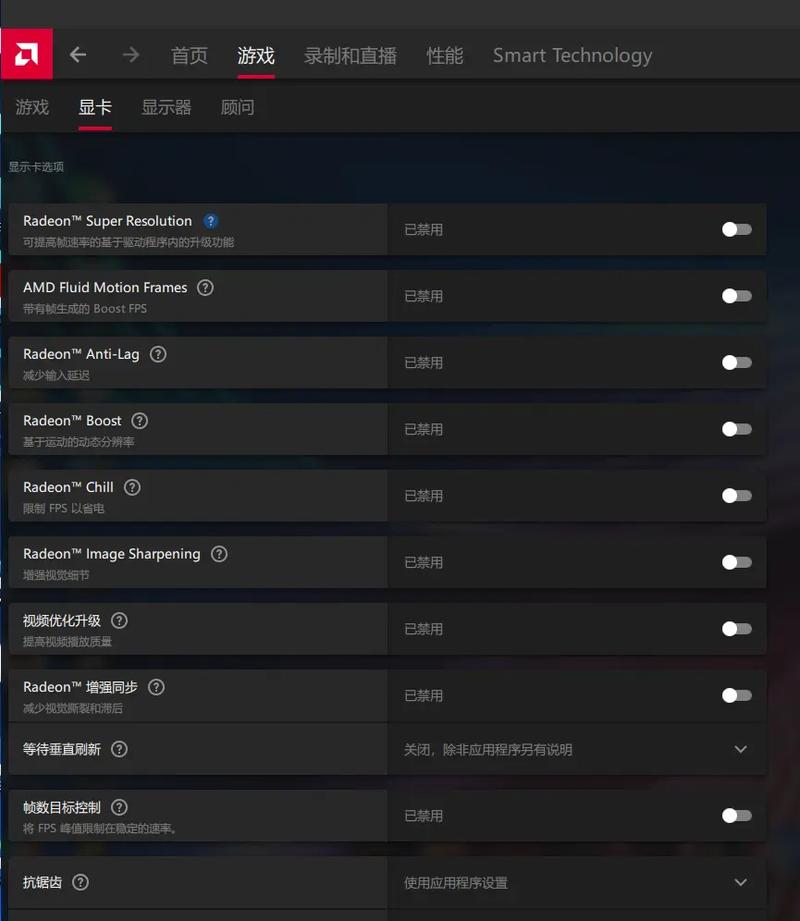Open help icon next to 等待垂直刷新

click(x=119, y=749)
